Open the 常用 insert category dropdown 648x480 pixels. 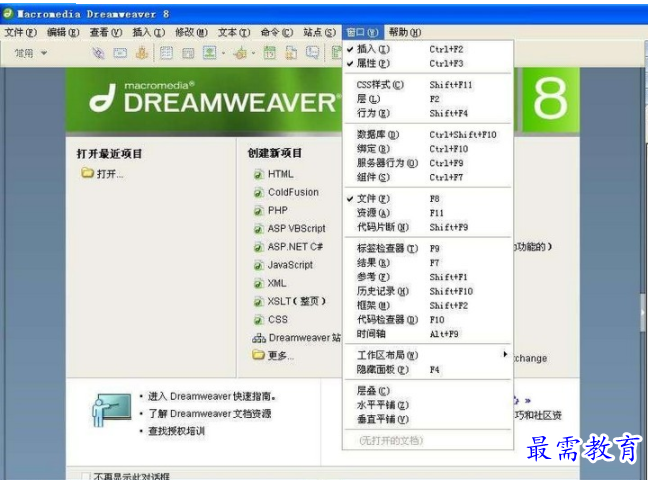pyautogui.click(x=31, y=53)
